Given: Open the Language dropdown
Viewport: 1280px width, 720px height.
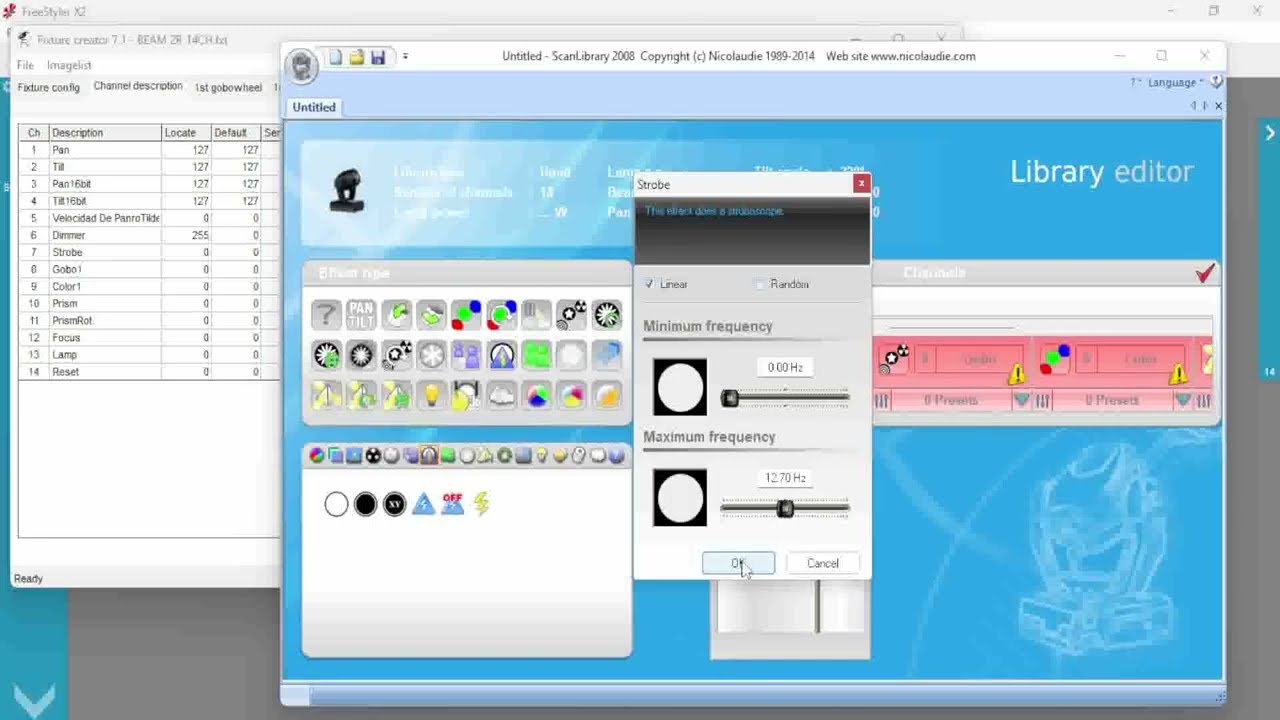Looking at the screenshot, I should pos(1174,82).
